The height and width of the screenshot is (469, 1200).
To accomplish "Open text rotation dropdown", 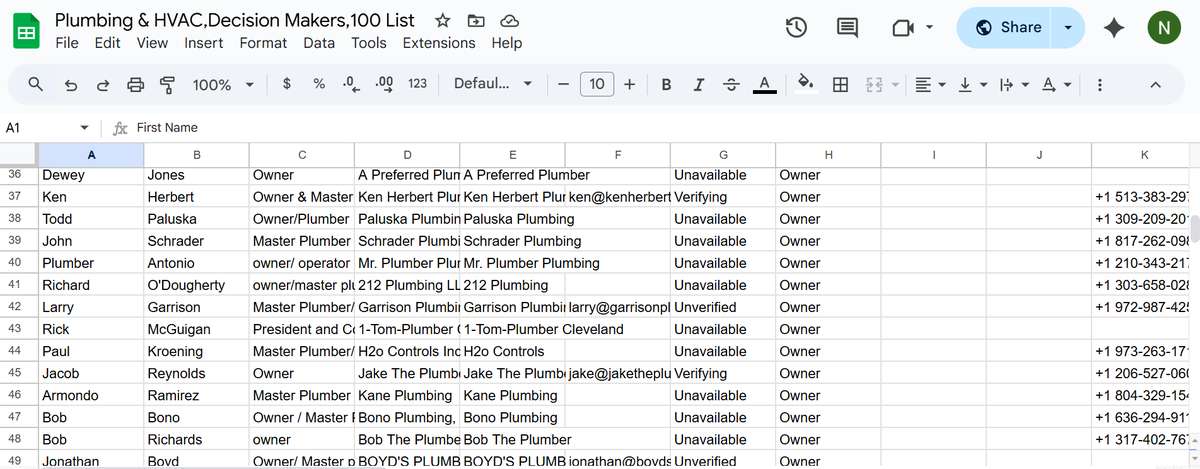I will click(x=1057, y=85).
